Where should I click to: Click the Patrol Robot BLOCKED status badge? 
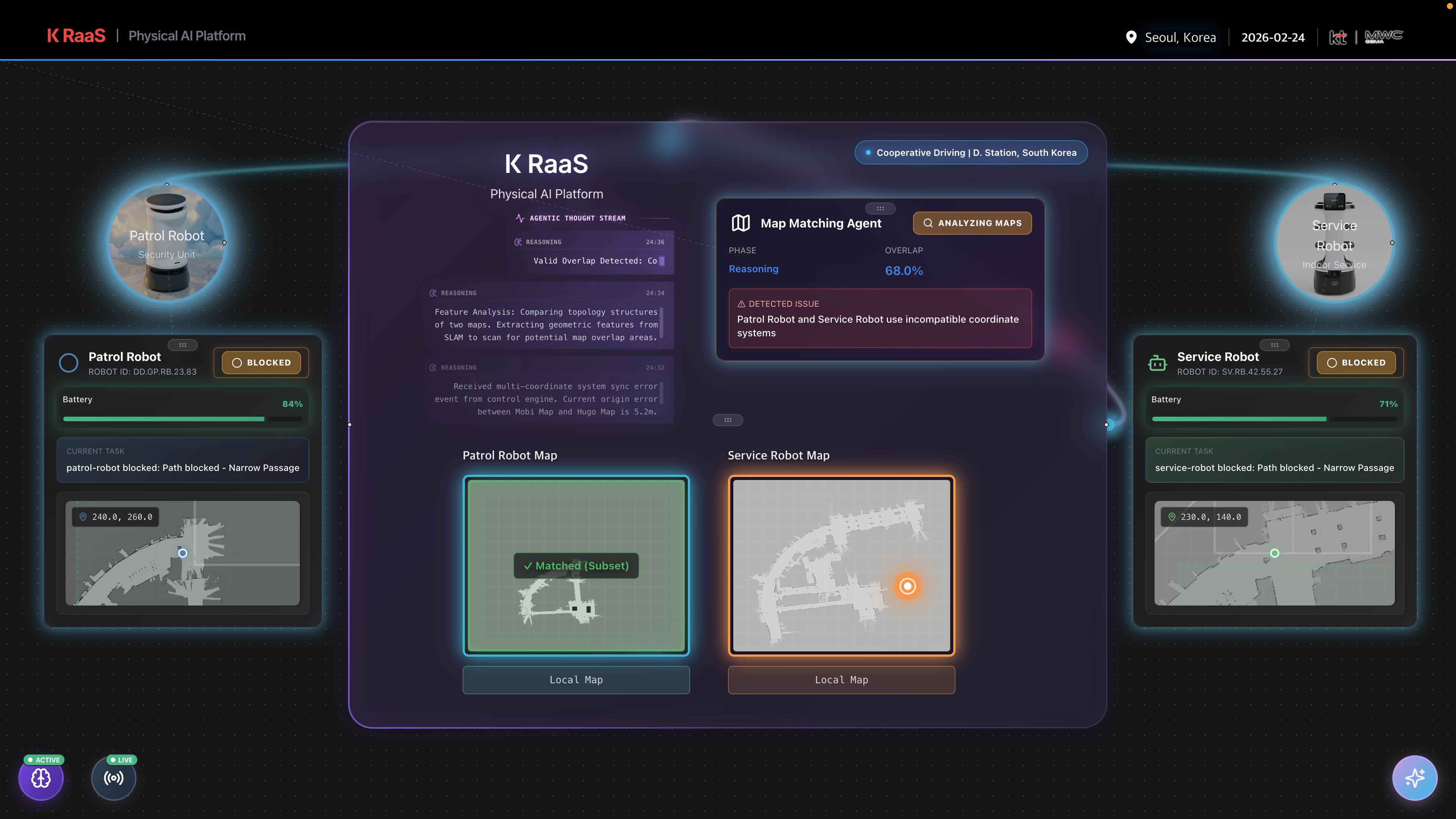[x=261, y=363]
